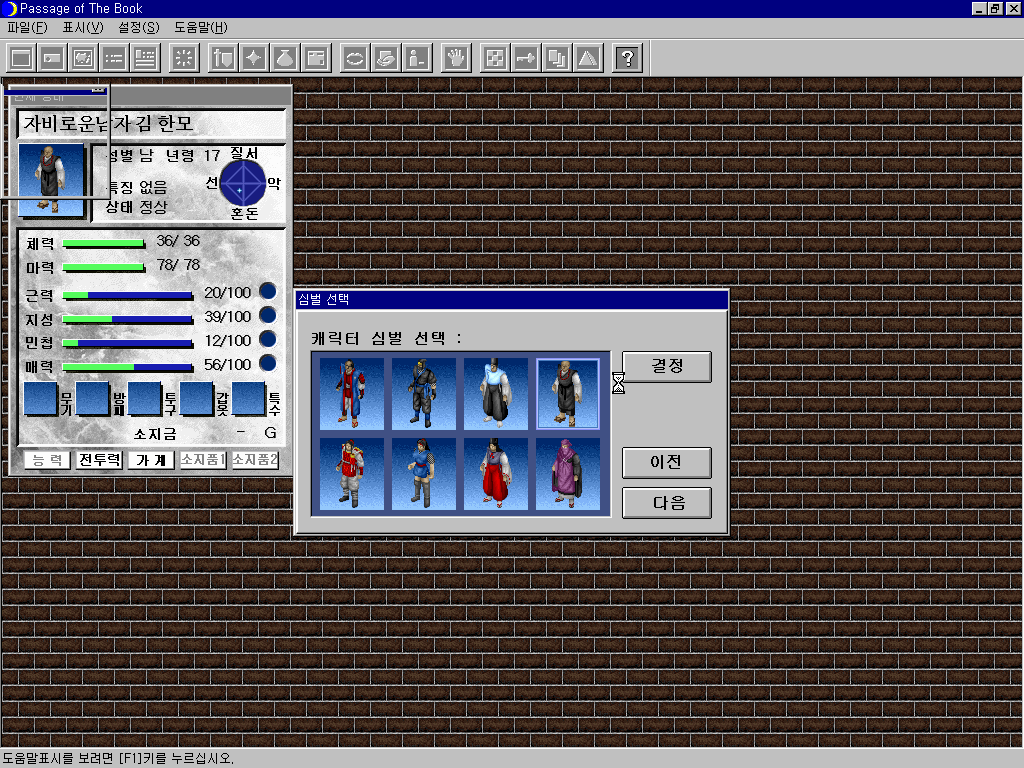Click the sword and shield toolbar icon
Image resolution: width=1024 pixels, height=768 pixels.
(x=223, y=58)
